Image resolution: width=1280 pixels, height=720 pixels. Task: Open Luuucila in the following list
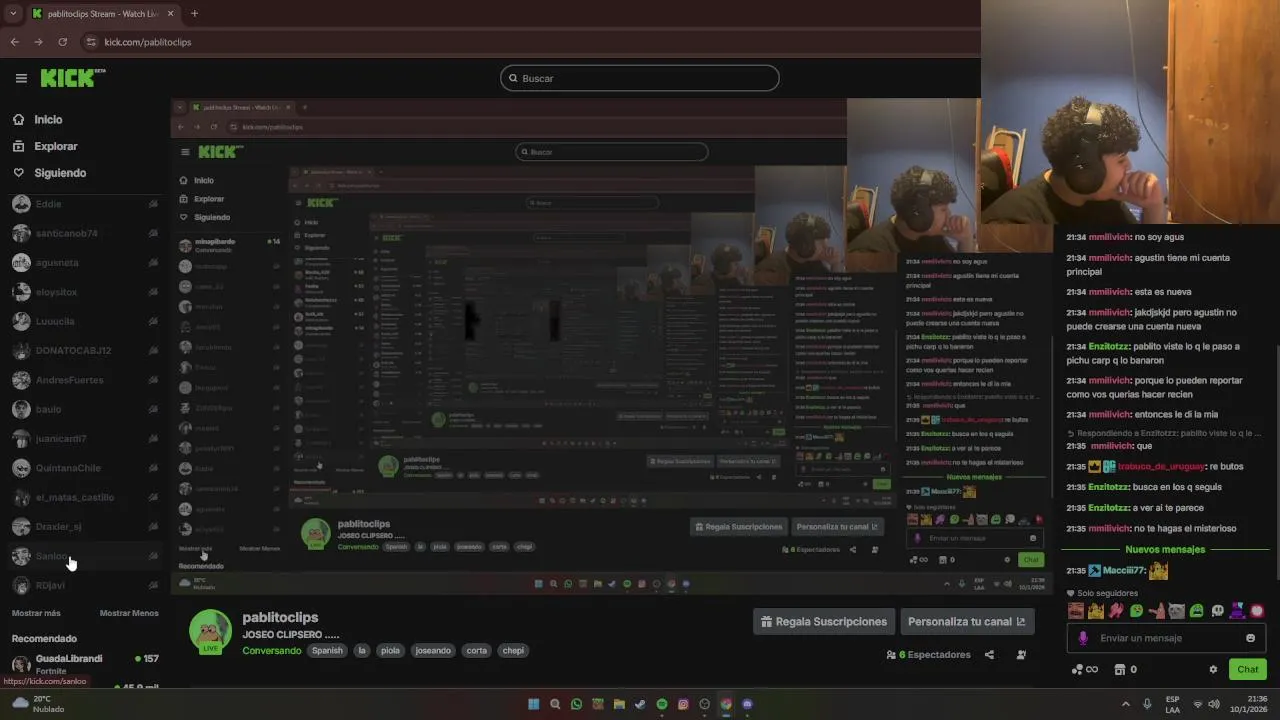[85, 321]
